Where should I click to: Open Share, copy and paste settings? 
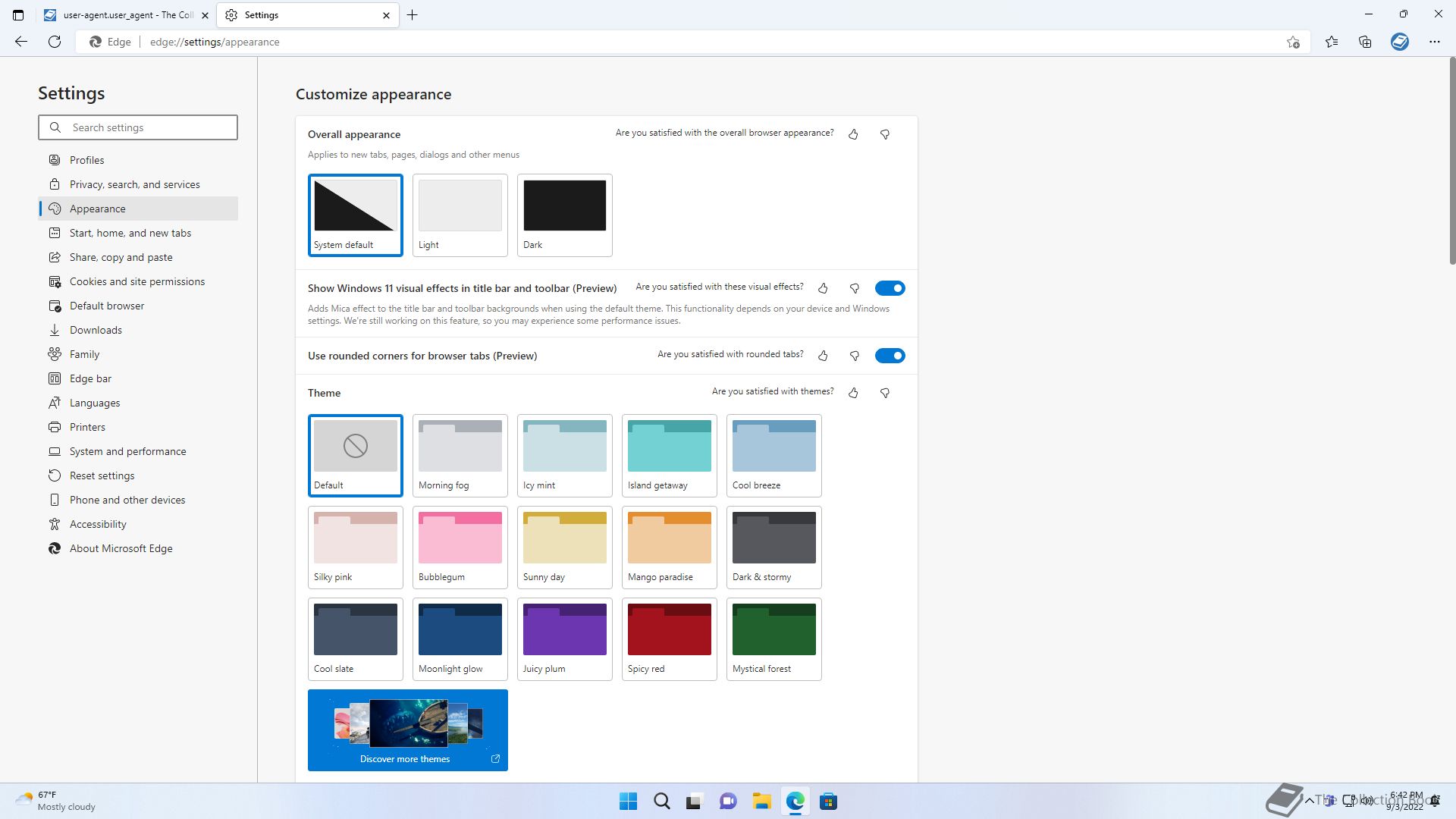click(x=138, y=257)
